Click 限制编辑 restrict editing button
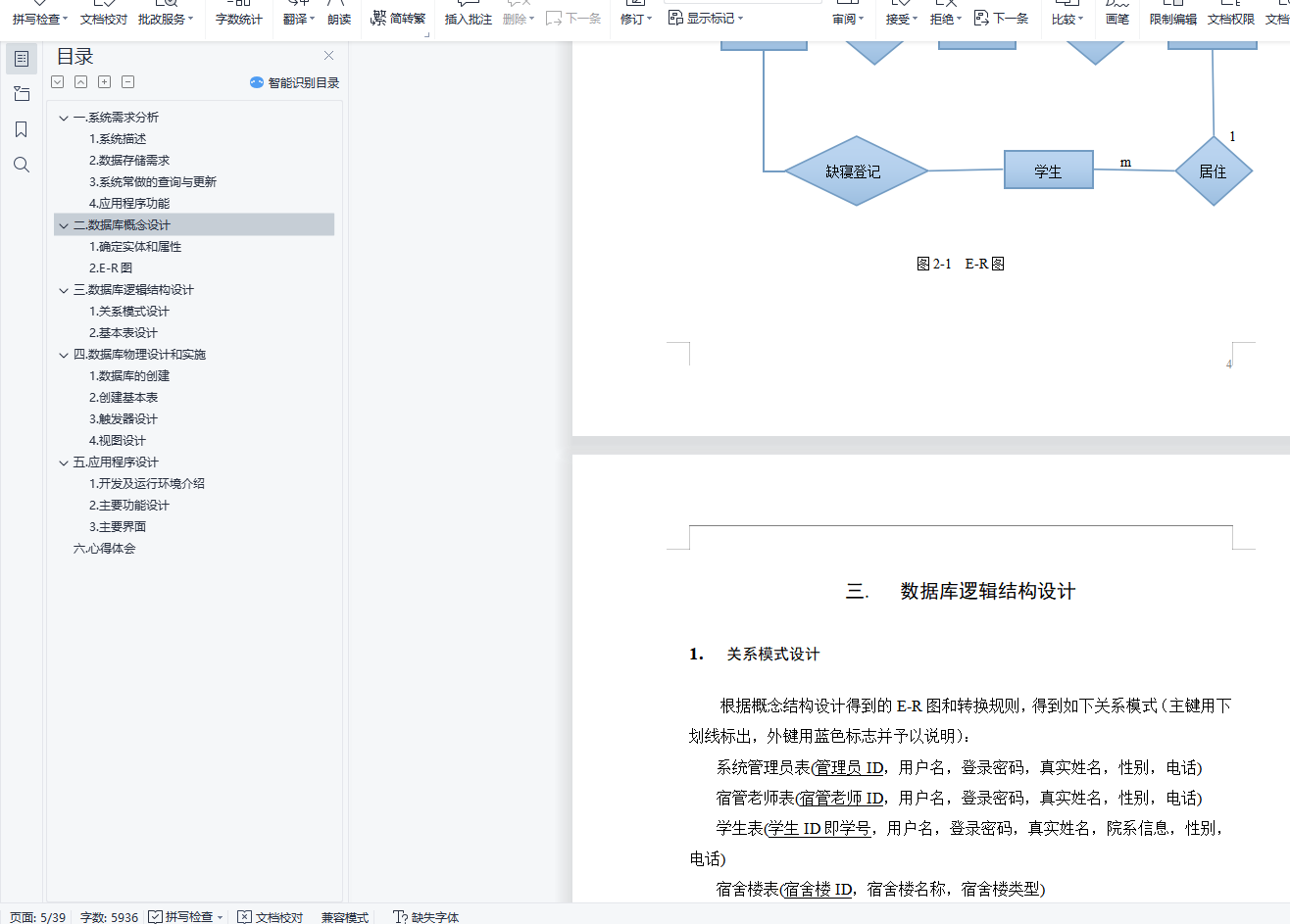 point(1173,19)
